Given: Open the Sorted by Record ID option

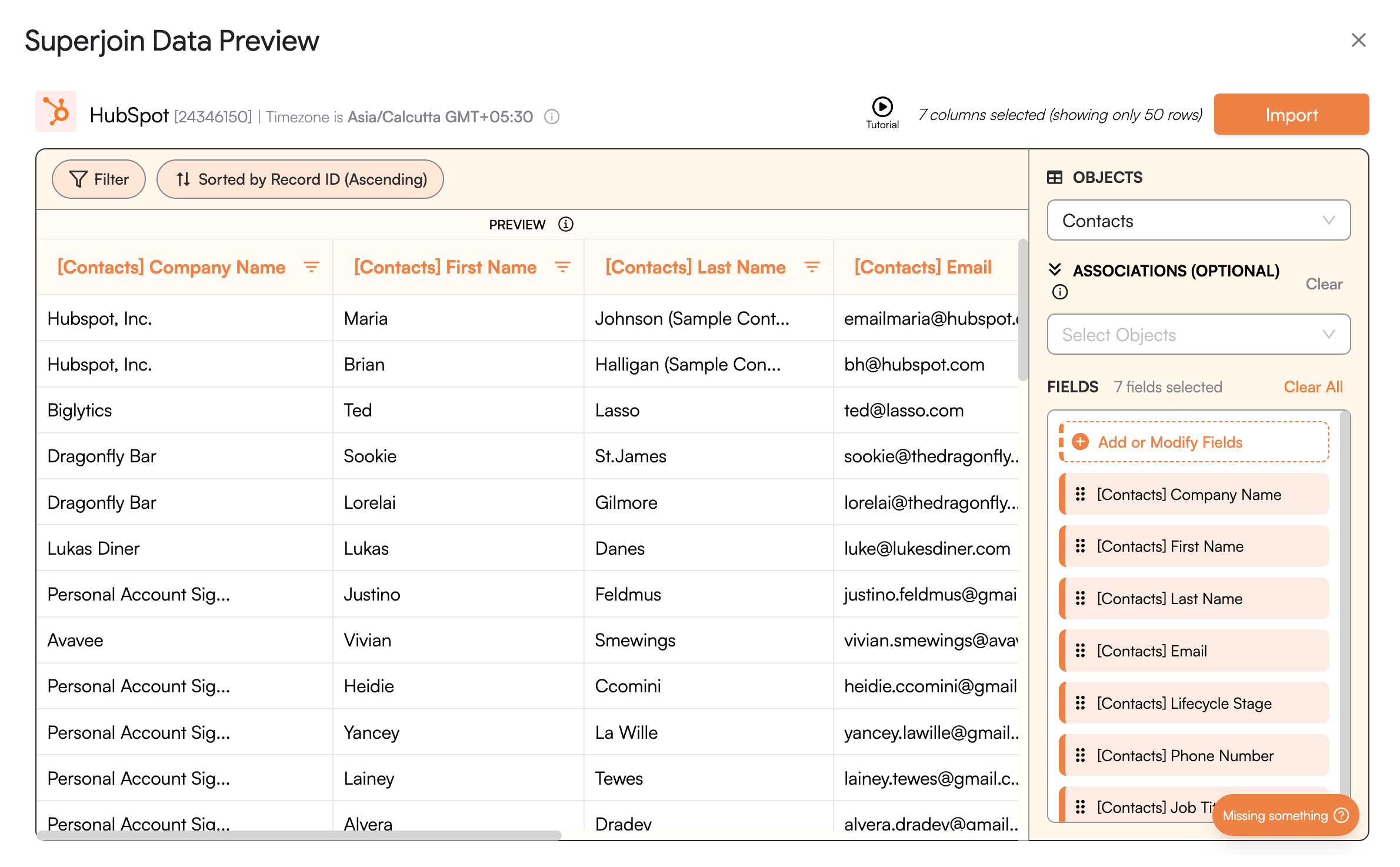Looking at the screenshot, I should click(x=300, y=179).
